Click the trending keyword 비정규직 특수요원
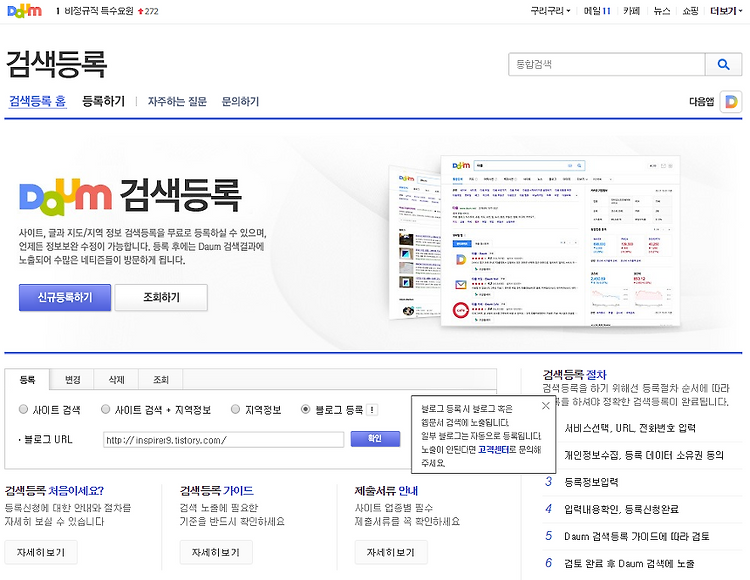750x580 pixels. 99,11
